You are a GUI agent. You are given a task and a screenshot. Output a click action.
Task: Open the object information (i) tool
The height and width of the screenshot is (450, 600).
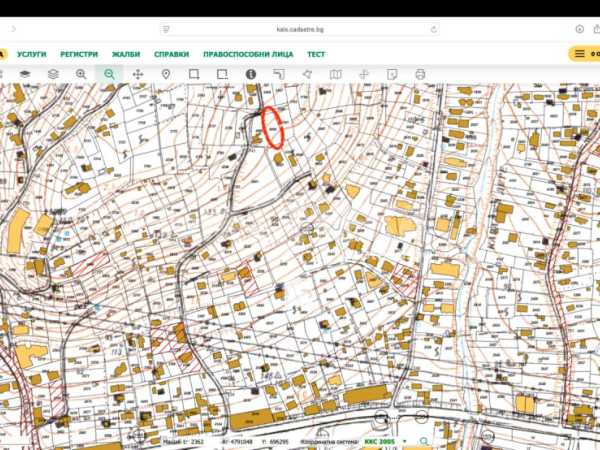(251, 74)
